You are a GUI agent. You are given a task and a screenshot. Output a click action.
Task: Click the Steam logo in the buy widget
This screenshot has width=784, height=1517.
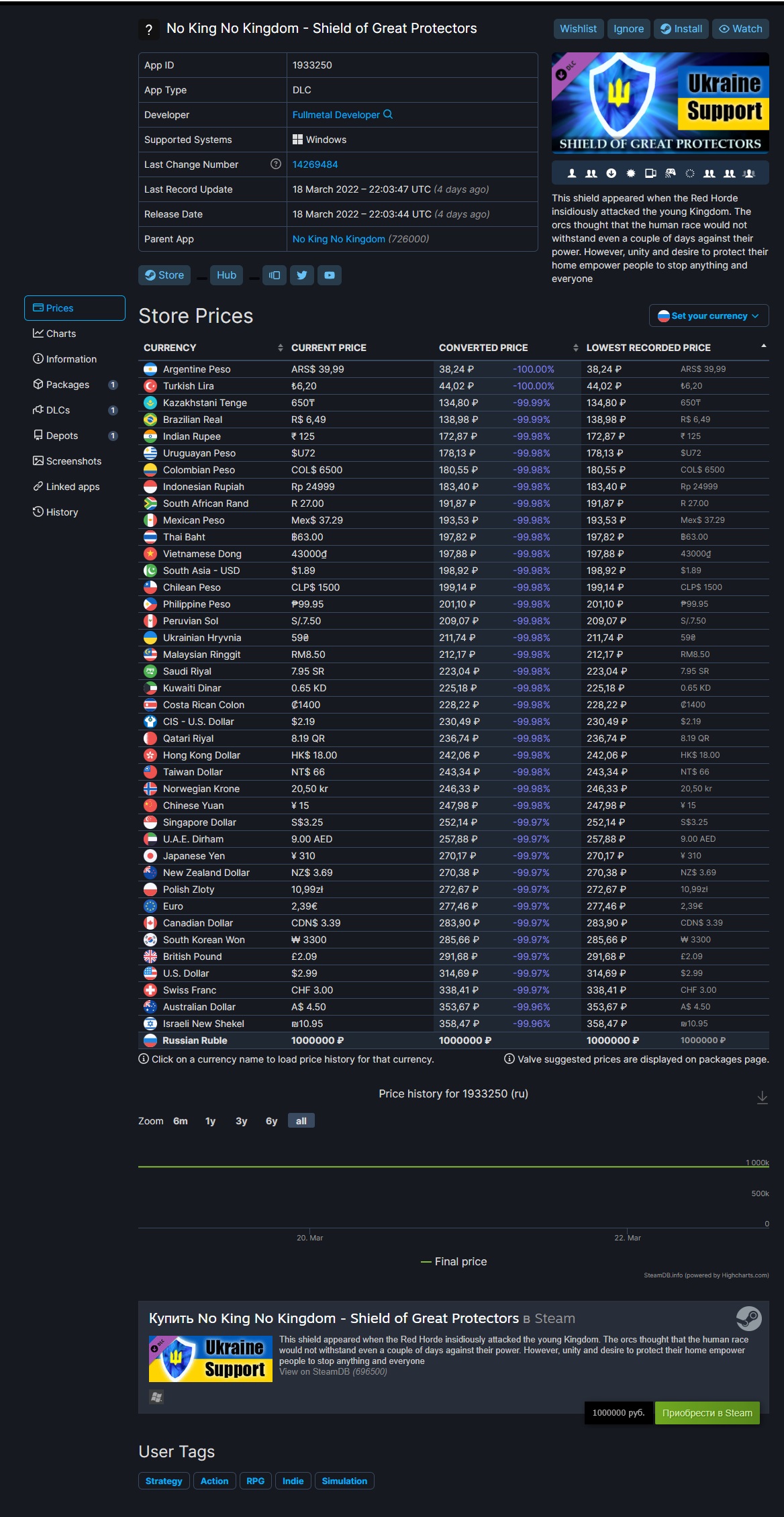(x=748, y=1318)
